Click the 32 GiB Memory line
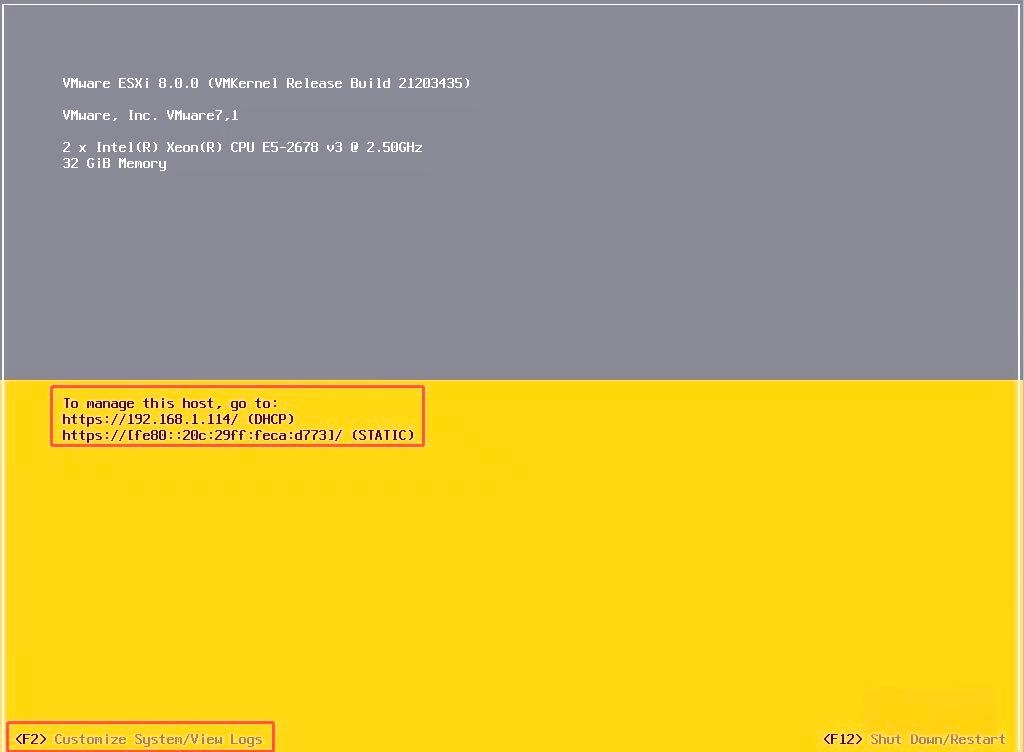 (x=114, y=164)
